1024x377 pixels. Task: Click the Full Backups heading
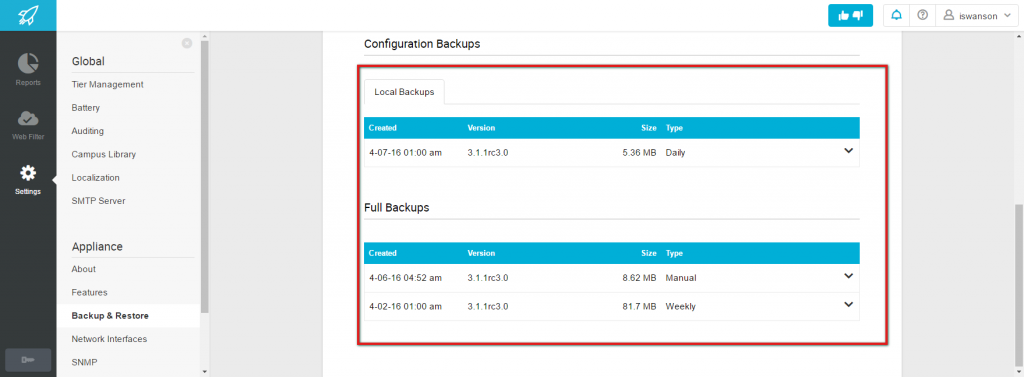pos(396,207)
